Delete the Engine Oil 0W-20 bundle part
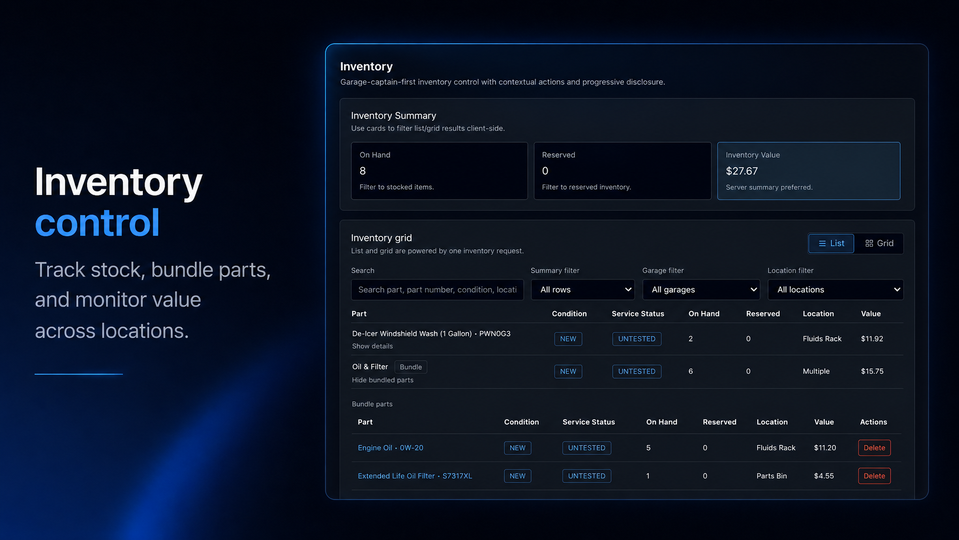Image resolution: width=959 pixels, height=540 pixels. point(874,448)
